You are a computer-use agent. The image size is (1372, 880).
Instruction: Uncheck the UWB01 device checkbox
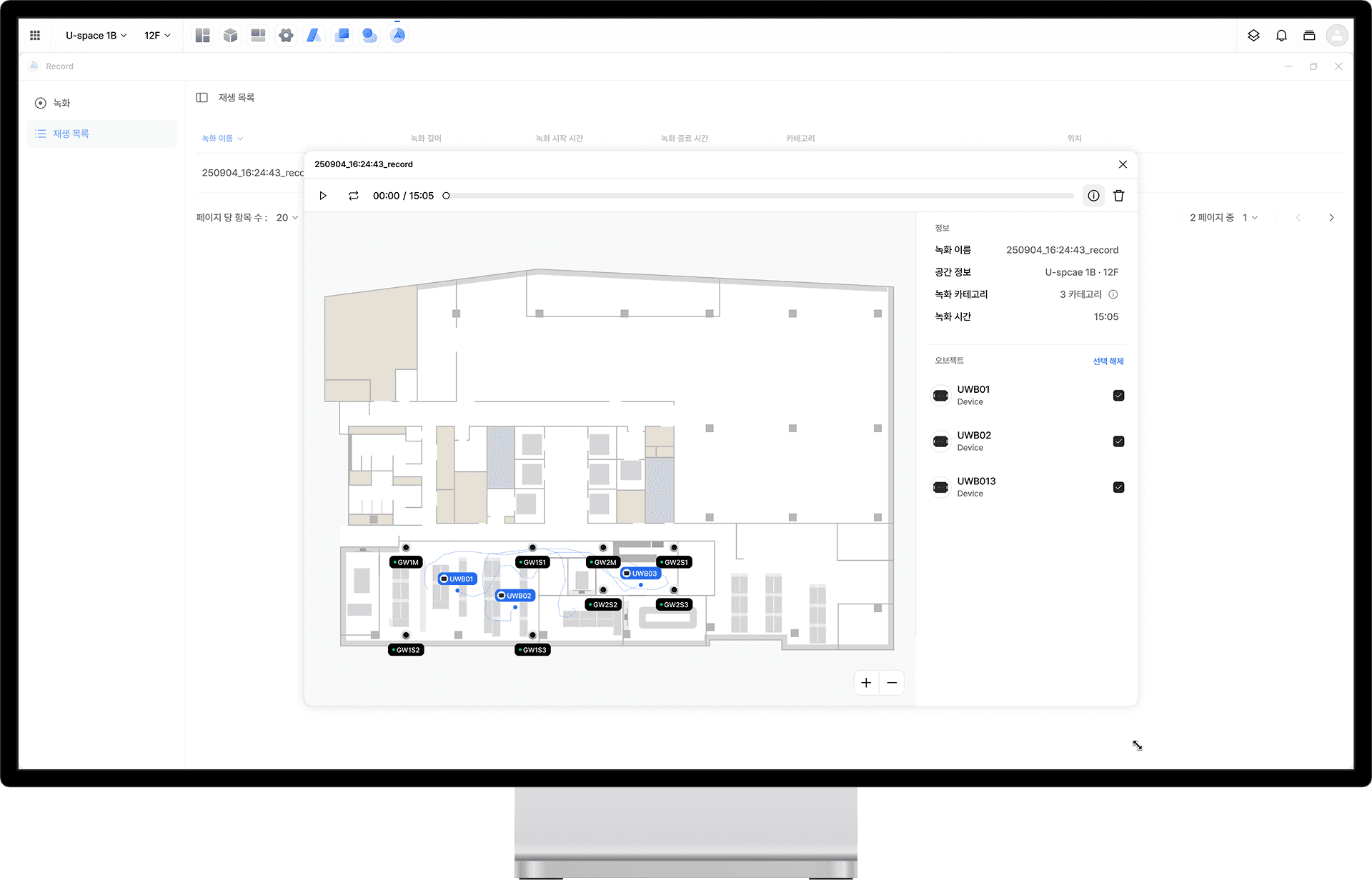pos(1118,396)
